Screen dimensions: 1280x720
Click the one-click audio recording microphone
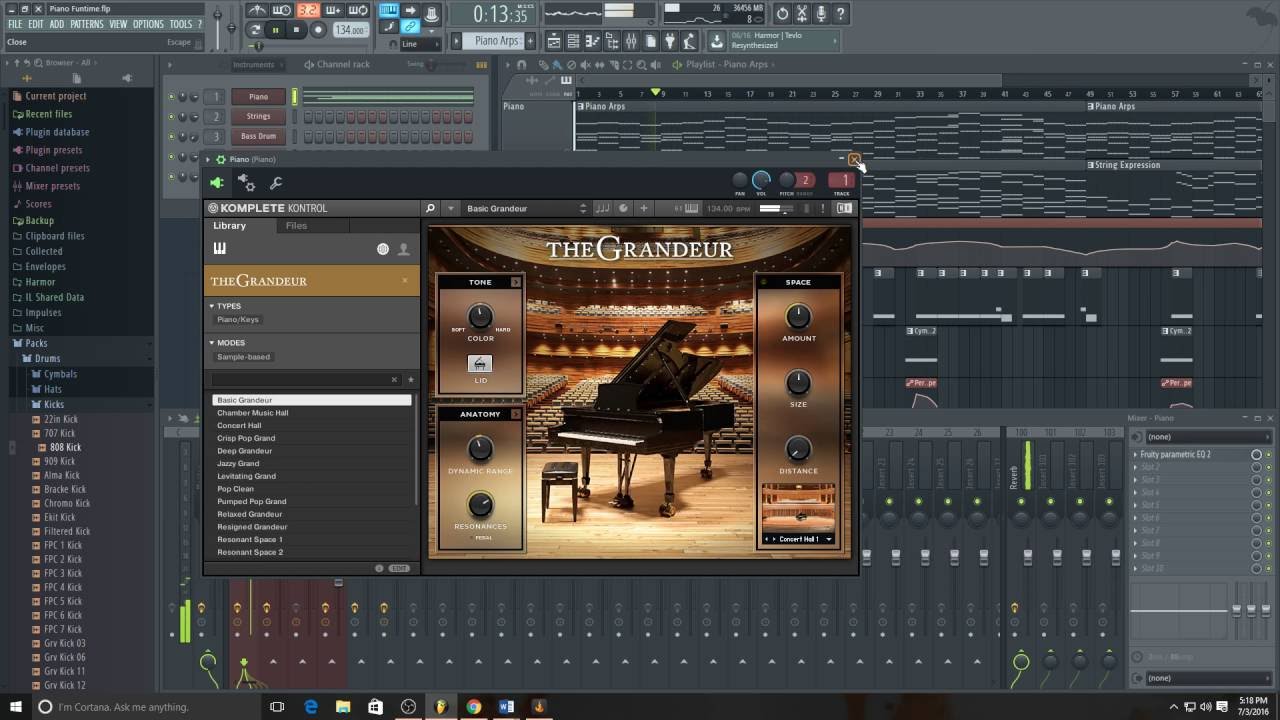[822, 14]
